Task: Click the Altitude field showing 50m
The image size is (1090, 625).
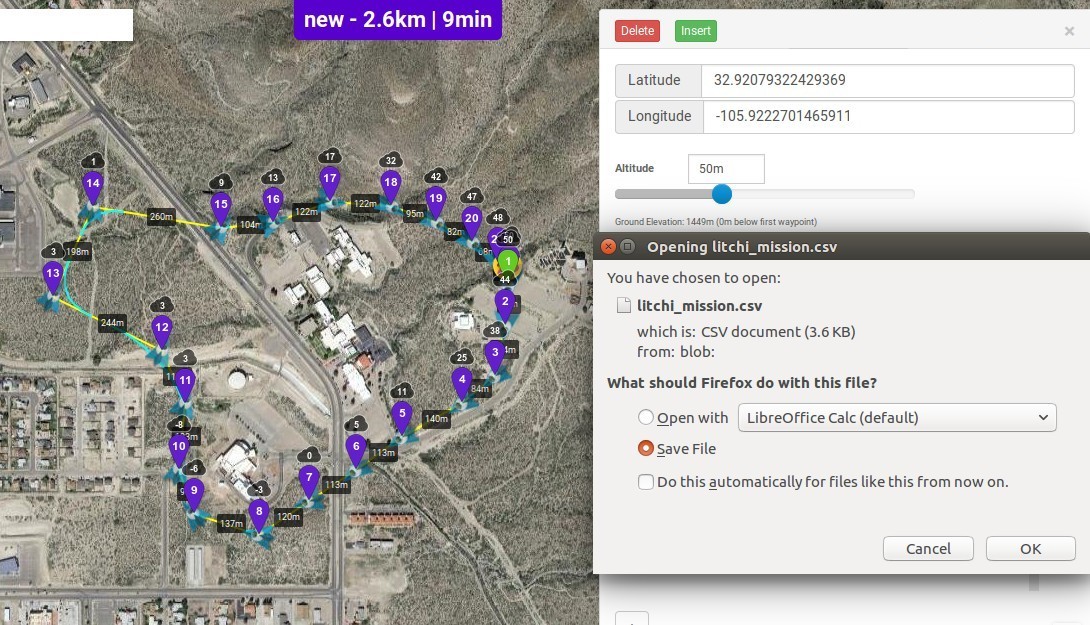Action: [726, 168]
